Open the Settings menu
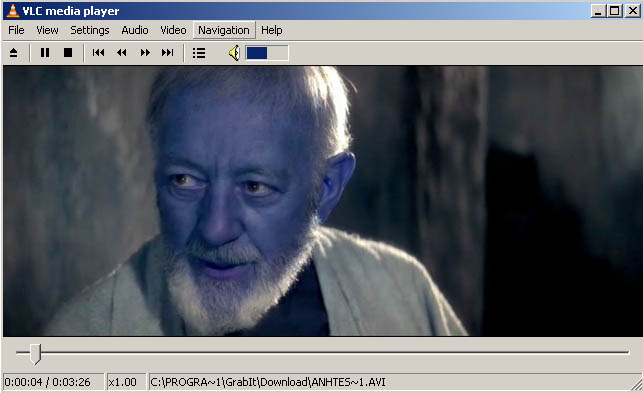The height and width of the screenshot is (393, 643). point(89,30)
